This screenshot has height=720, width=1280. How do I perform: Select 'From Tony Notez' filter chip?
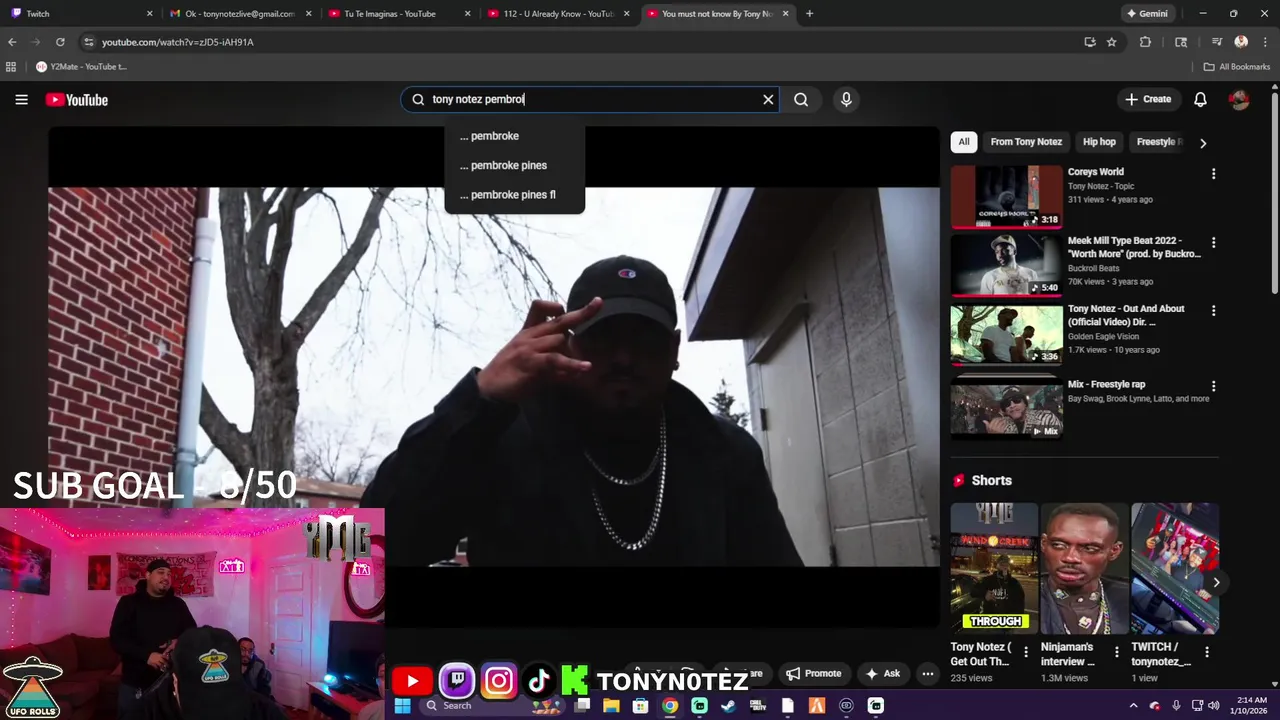coord(1026,142)
